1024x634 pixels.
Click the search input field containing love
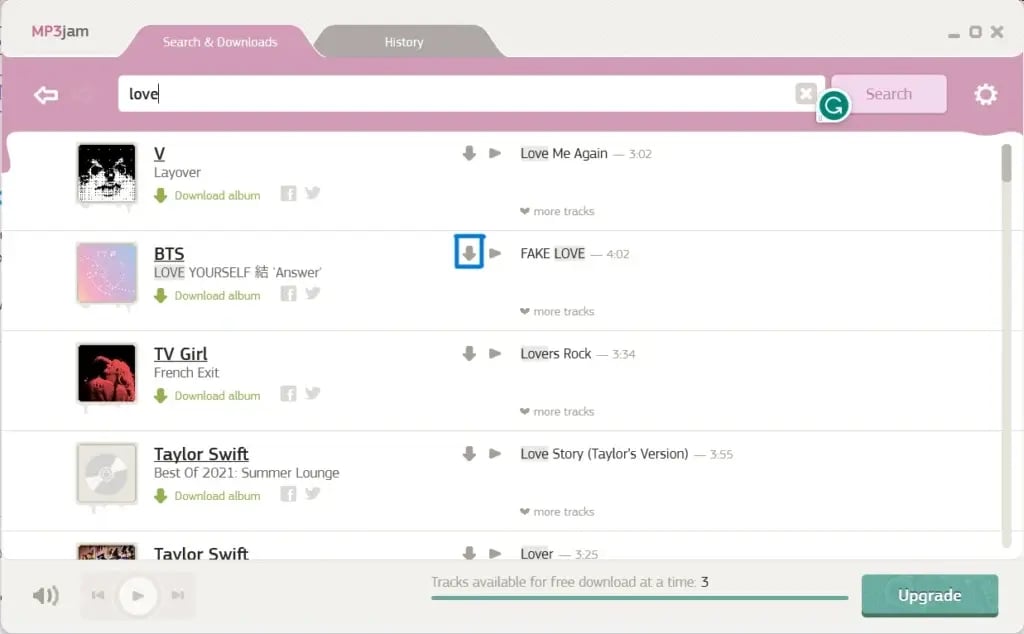[x=460, y=94]
